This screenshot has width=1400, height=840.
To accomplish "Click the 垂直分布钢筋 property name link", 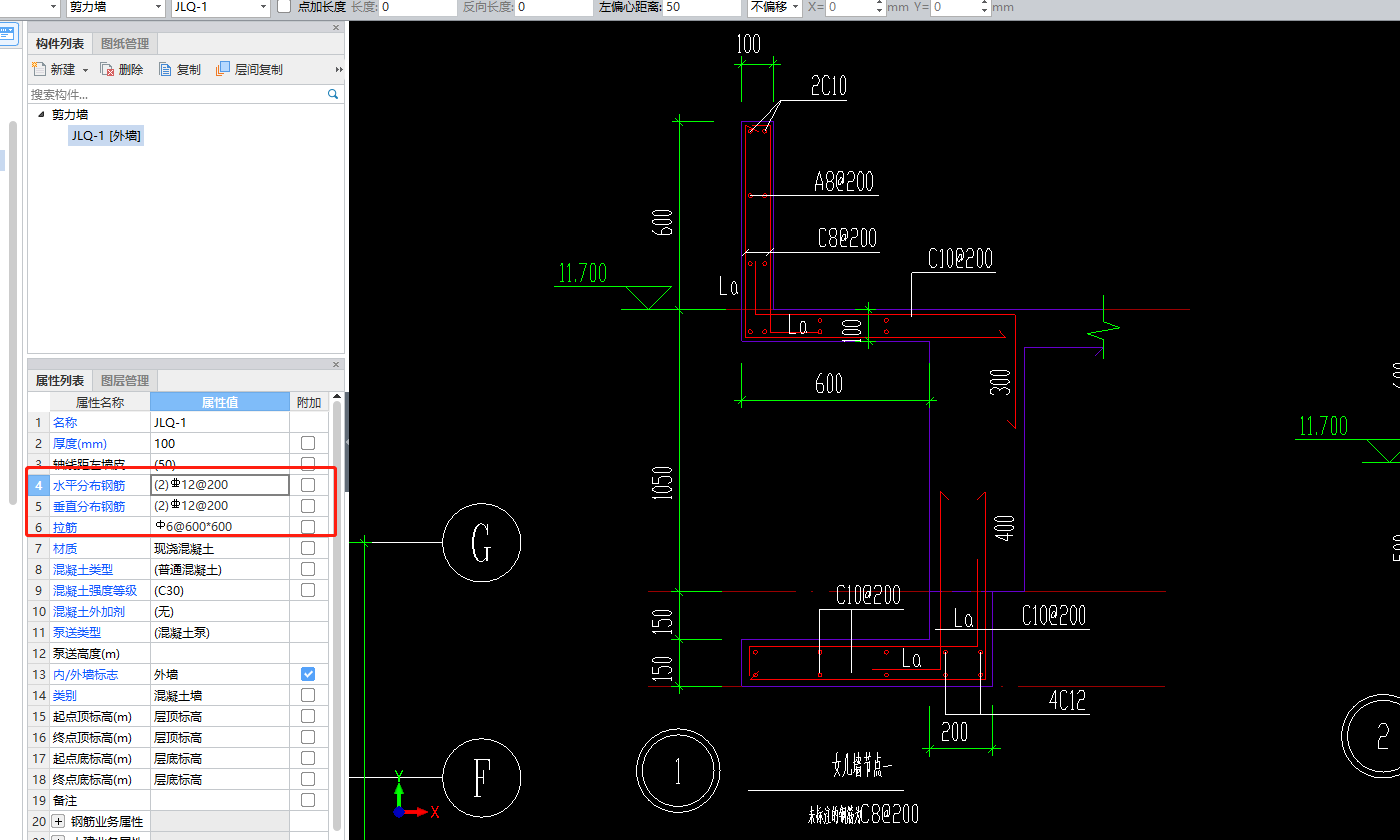I will 89,506.
